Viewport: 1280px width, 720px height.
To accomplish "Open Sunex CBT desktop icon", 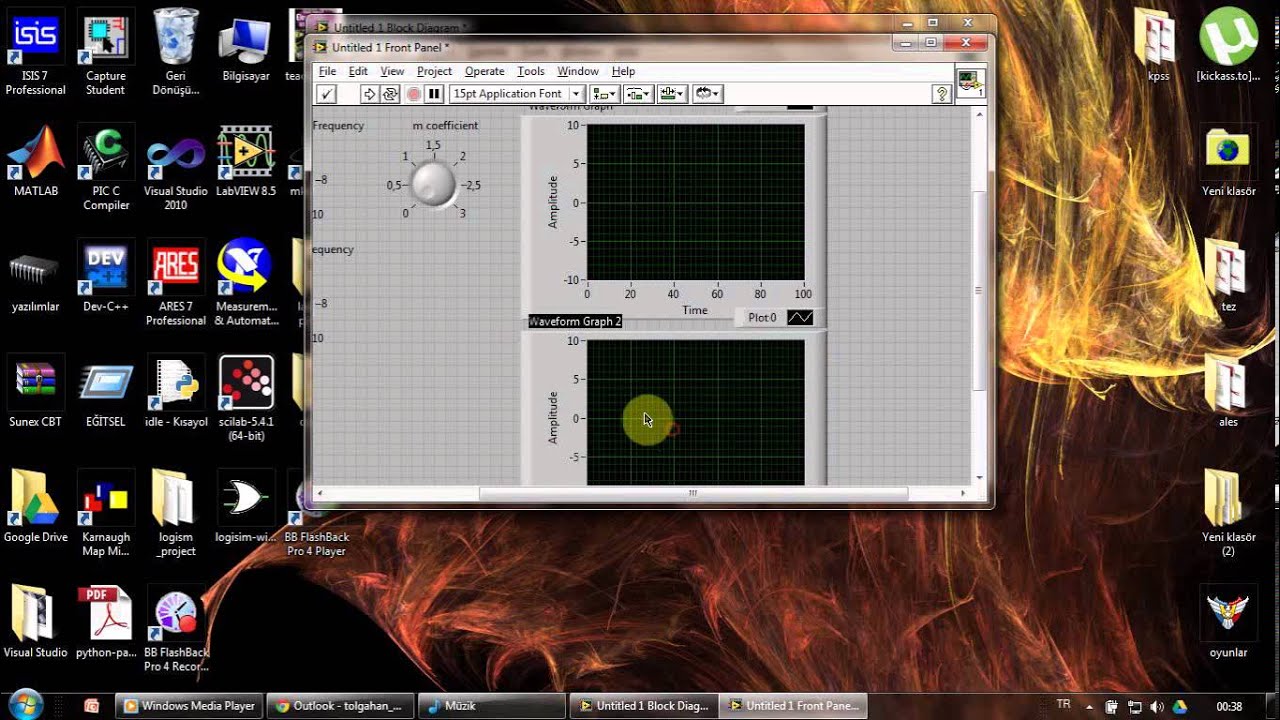I will (35, 392).
